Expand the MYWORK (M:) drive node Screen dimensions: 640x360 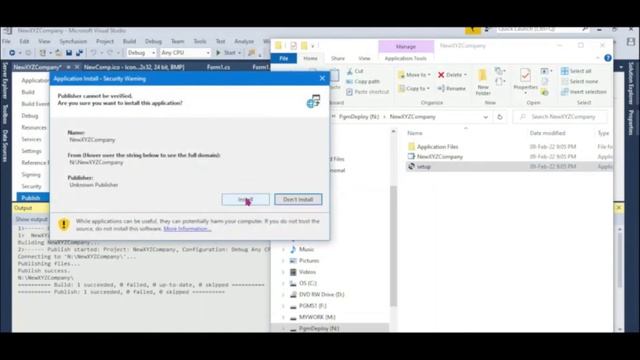[x=283, y=317]
